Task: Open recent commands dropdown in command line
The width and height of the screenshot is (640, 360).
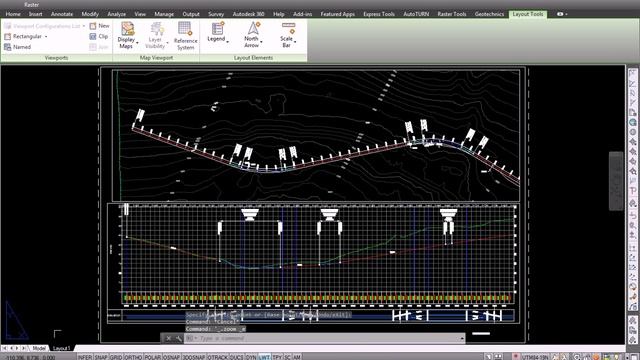Action: (191, 338)
